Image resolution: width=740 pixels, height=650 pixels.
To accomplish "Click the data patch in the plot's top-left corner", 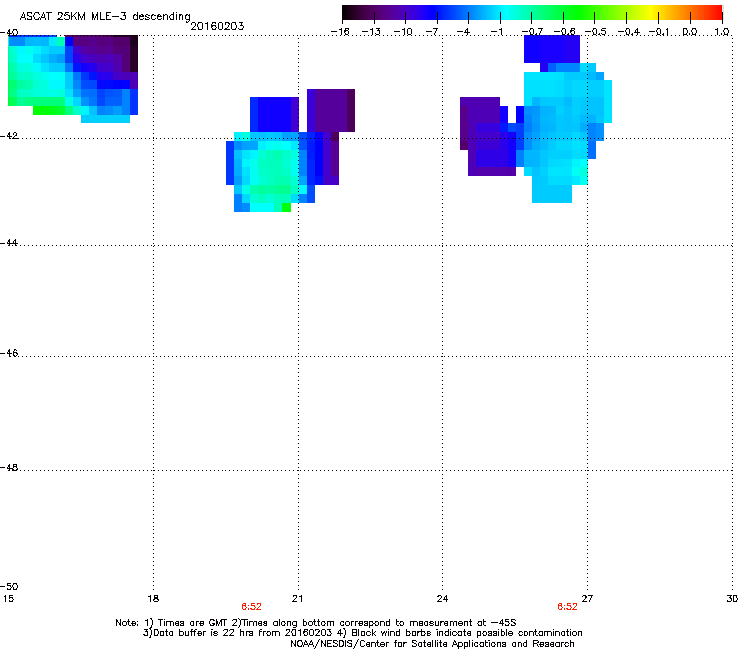I will click(x=73, y=78).
